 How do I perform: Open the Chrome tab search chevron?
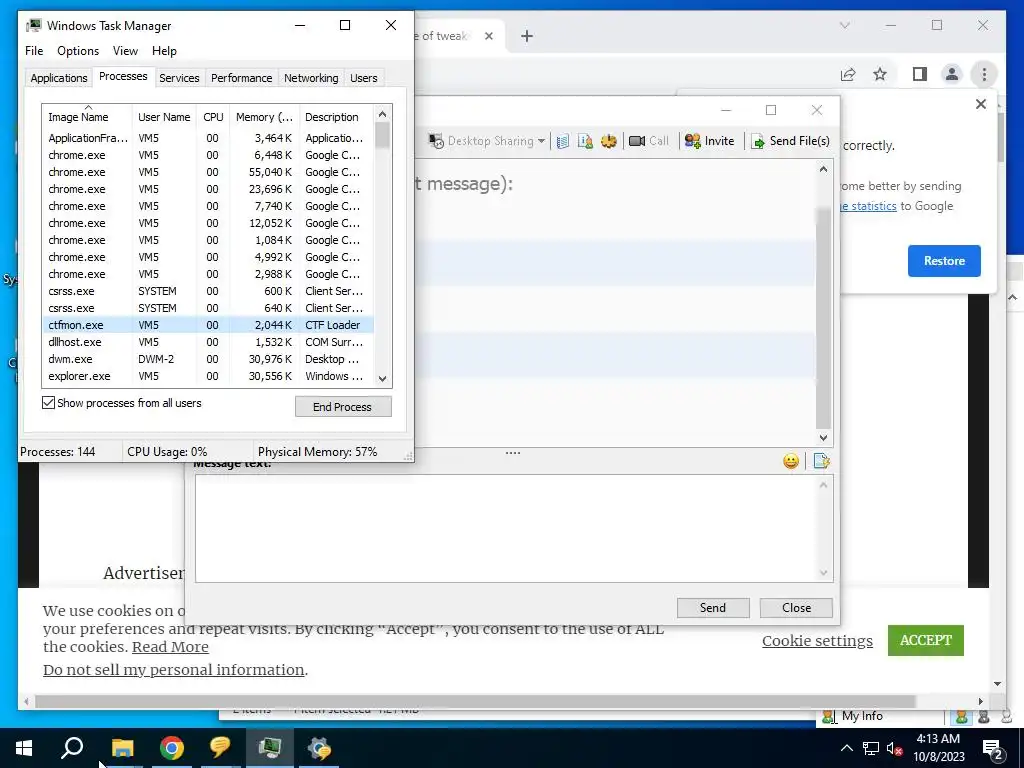coord(844,25)
